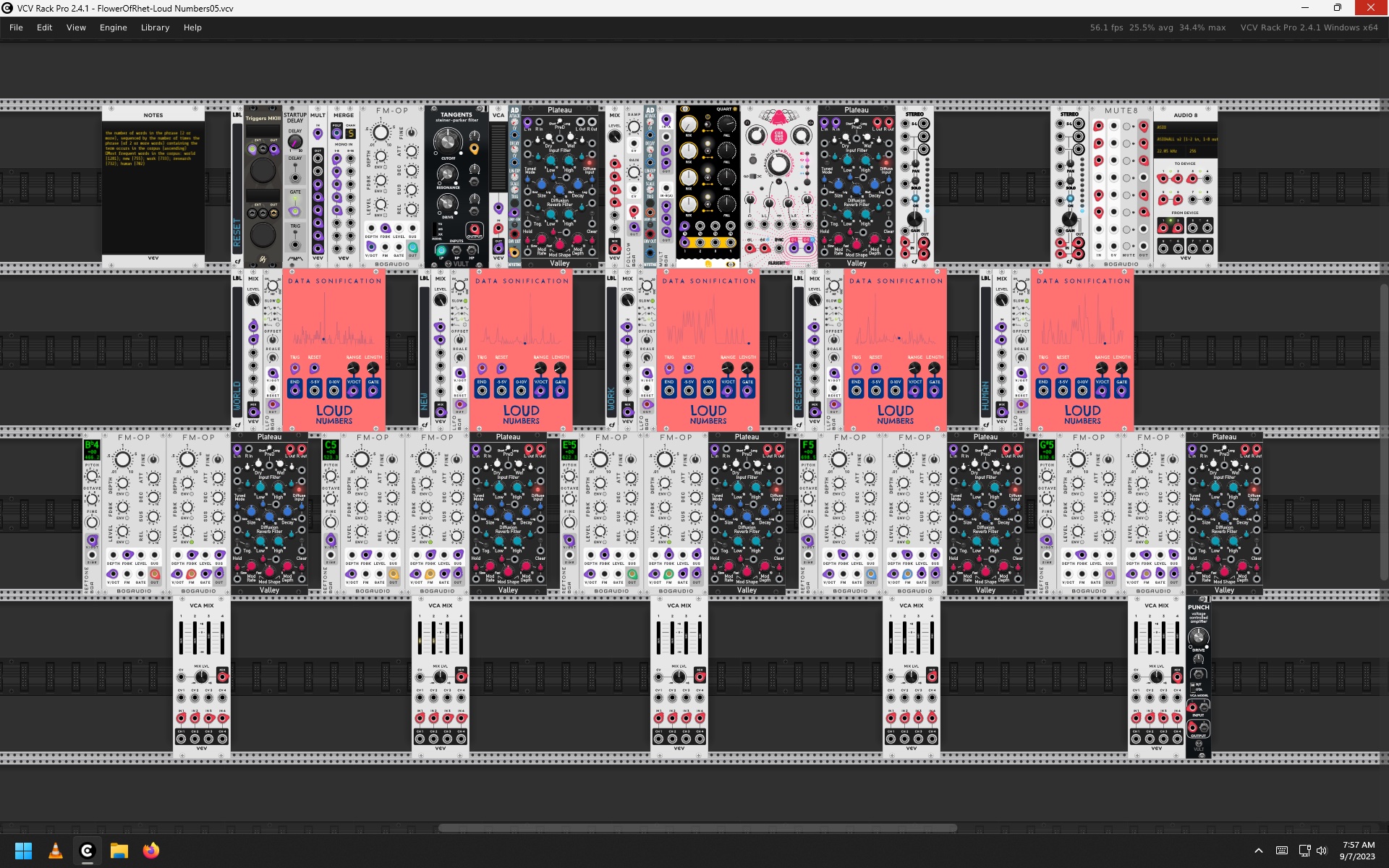
Task: Click the GAIN knob of the stereo mixer beside MUTE8
Action: point(1069,219)
